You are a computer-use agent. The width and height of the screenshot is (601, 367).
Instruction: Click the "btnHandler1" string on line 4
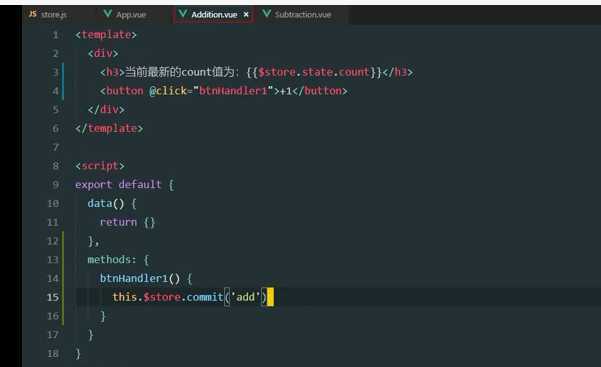233,91
